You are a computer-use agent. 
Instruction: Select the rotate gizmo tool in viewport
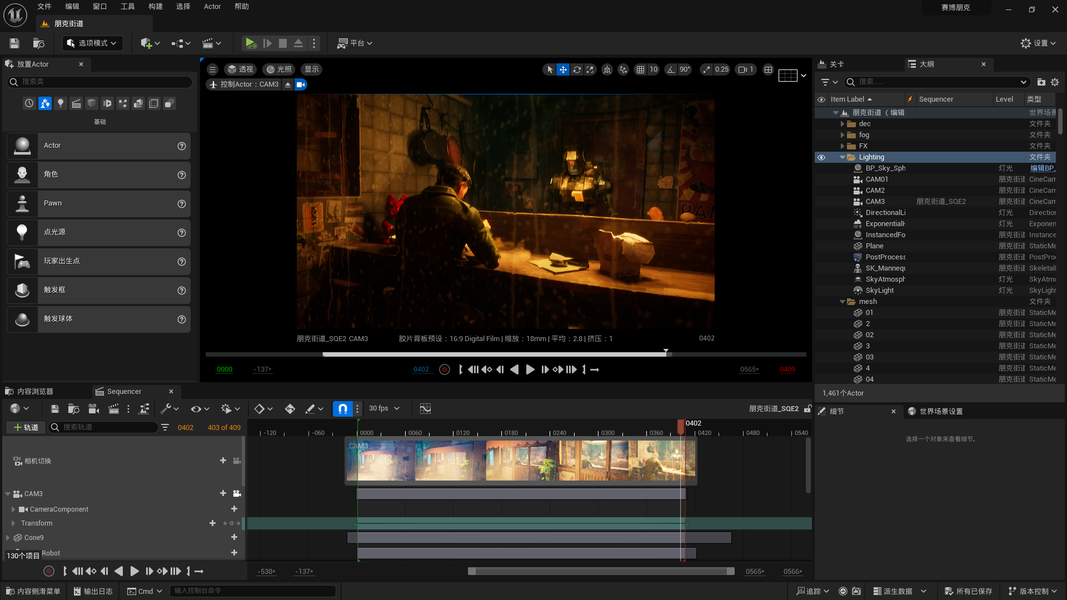click(x=576, y=69)
